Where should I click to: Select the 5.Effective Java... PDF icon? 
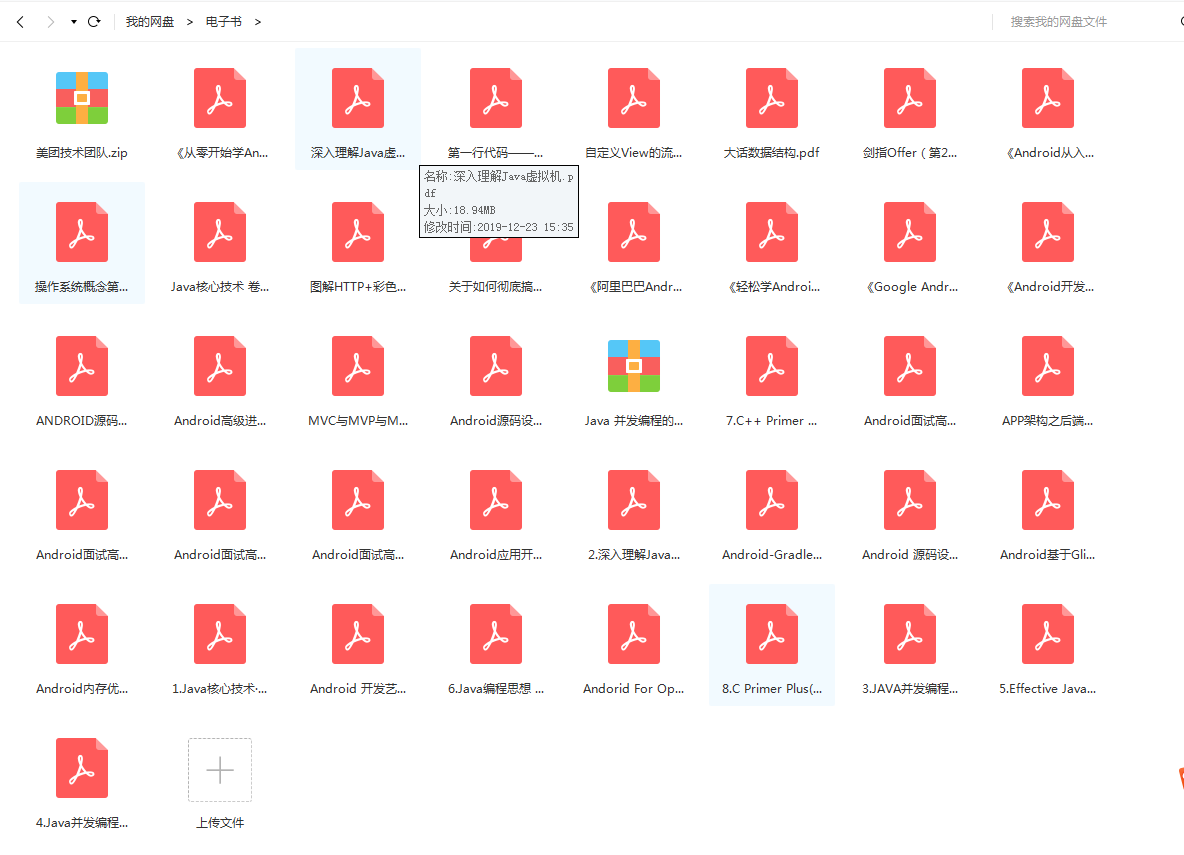pyautogui.click(x=1048, y=634)
